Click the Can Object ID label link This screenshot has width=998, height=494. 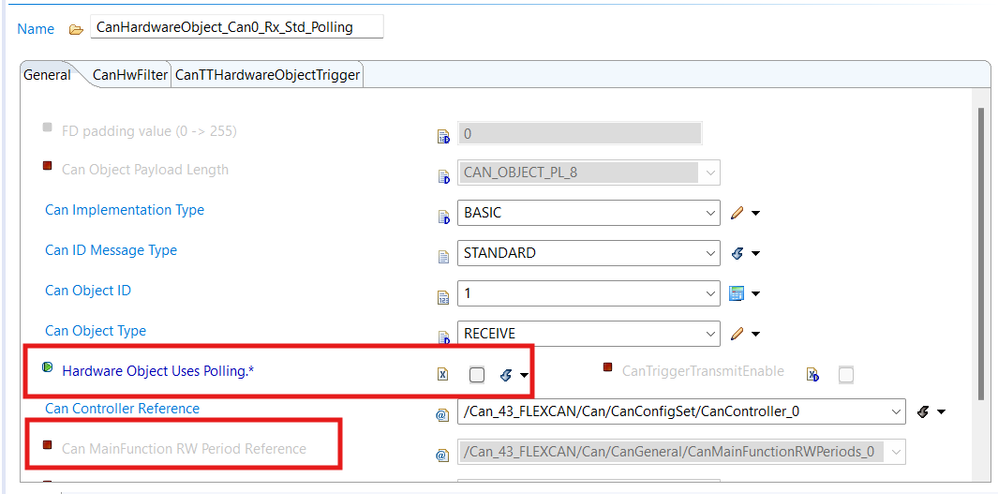pyautogui.click(x=88, y=291)
